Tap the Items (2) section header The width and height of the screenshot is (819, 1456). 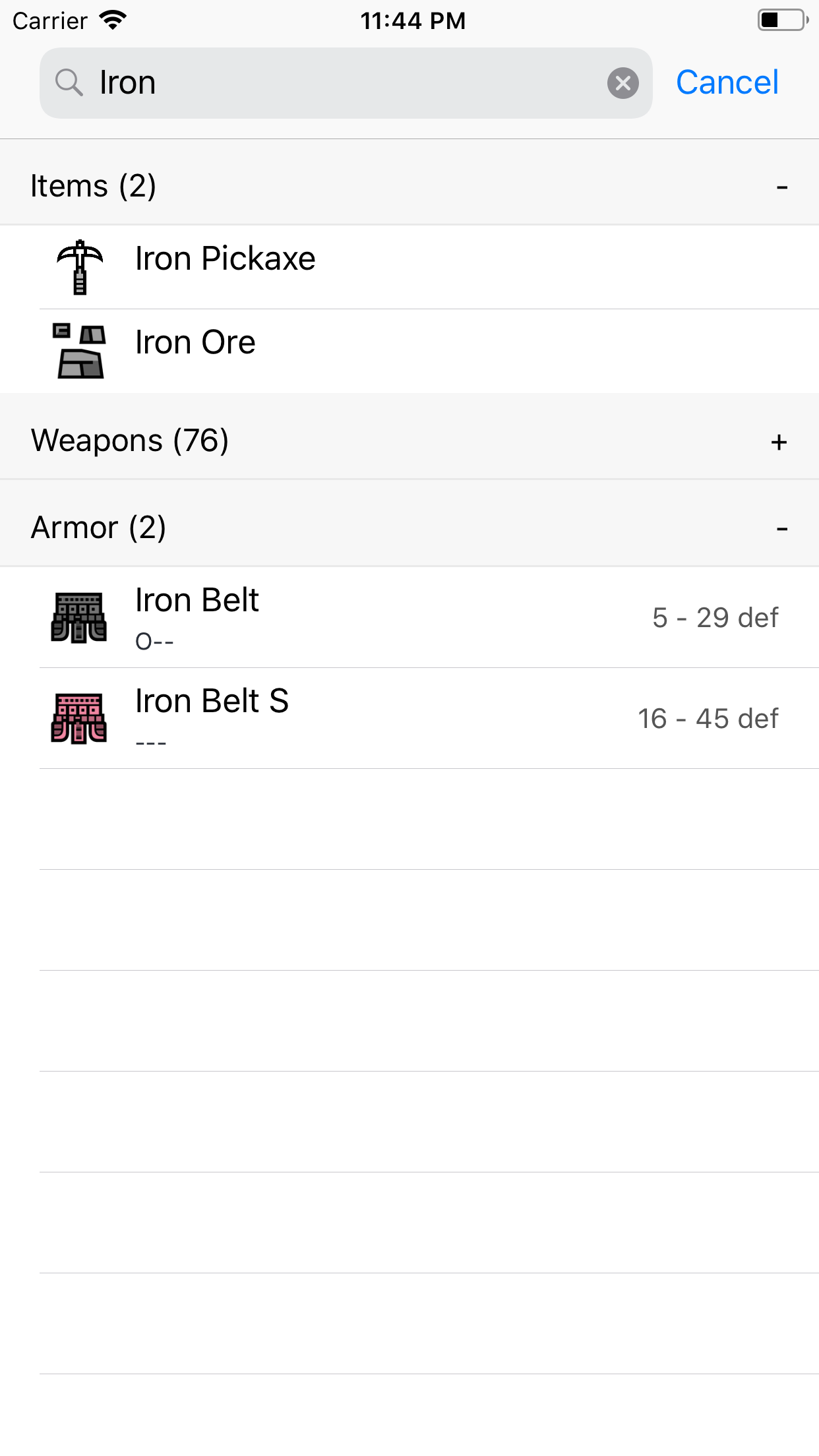click(93, 186)
